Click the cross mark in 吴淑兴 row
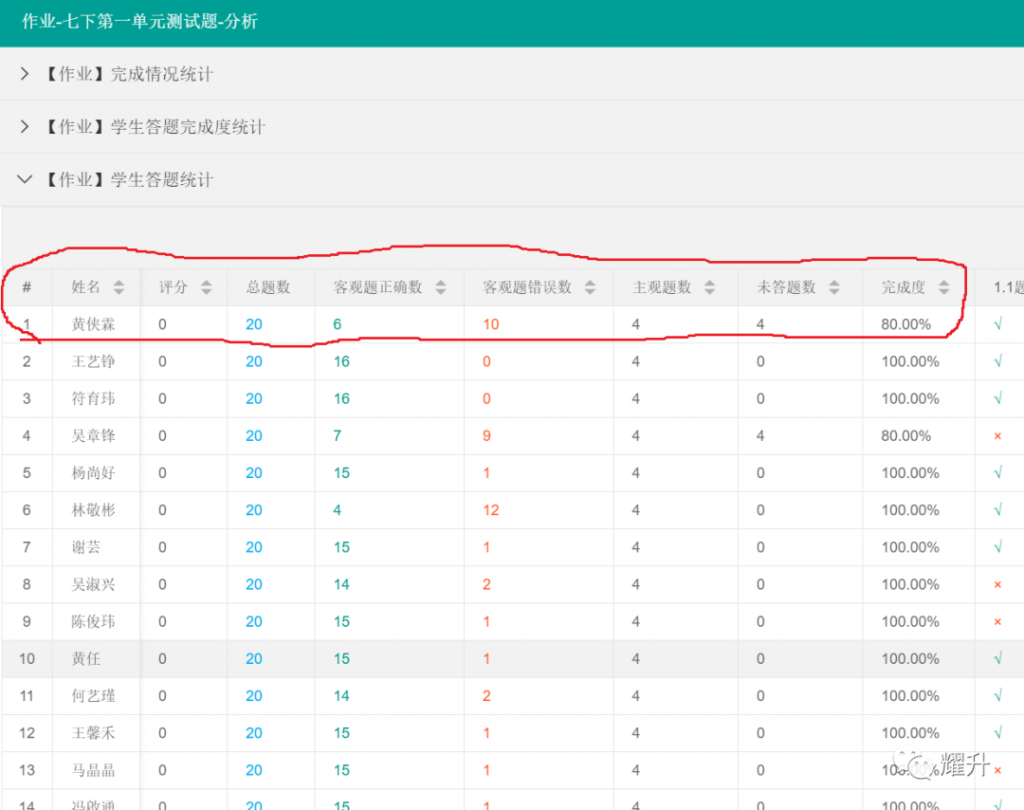The height and width of the screenshot is (810, 1024). [998, 585]
